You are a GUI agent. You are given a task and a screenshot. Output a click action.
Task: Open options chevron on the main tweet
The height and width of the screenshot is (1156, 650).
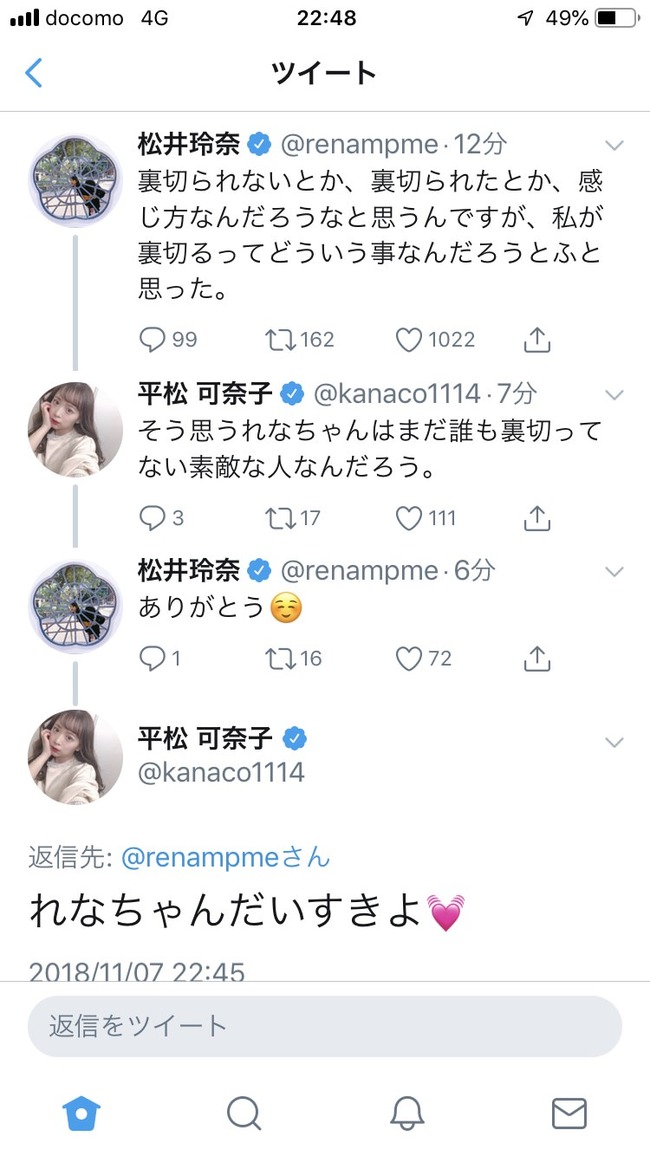tap(614, 742)
